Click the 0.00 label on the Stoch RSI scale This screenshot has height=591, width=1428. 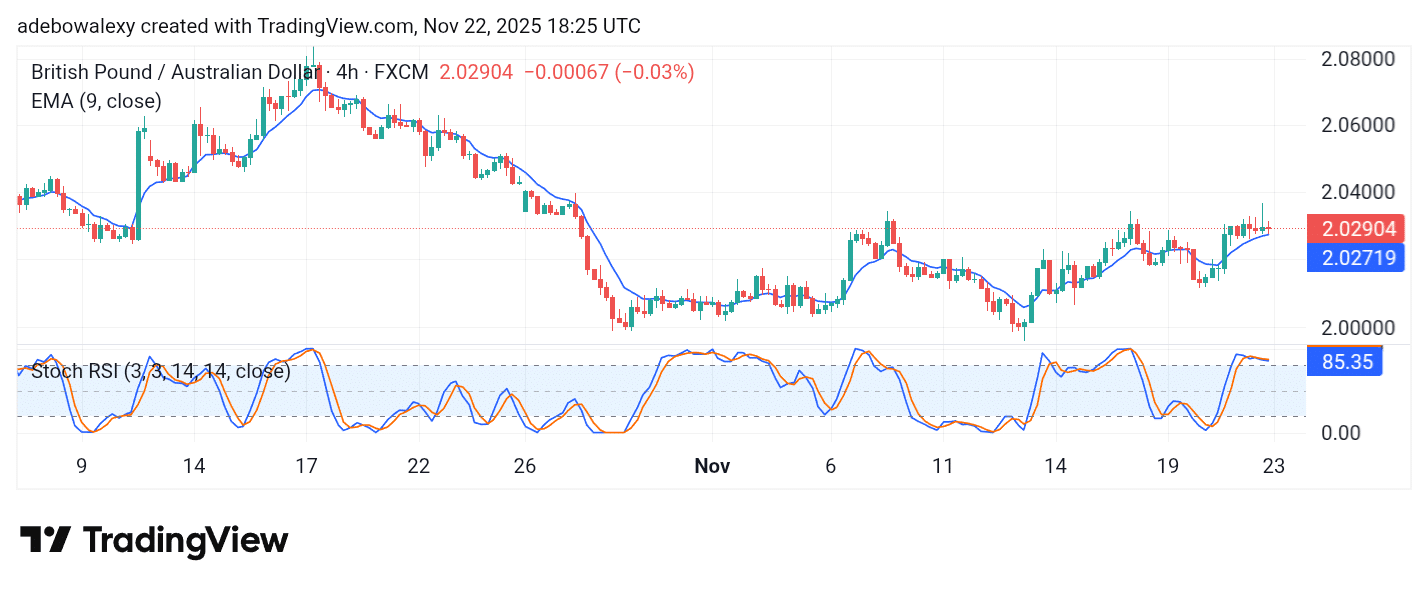click(1342, 433)
